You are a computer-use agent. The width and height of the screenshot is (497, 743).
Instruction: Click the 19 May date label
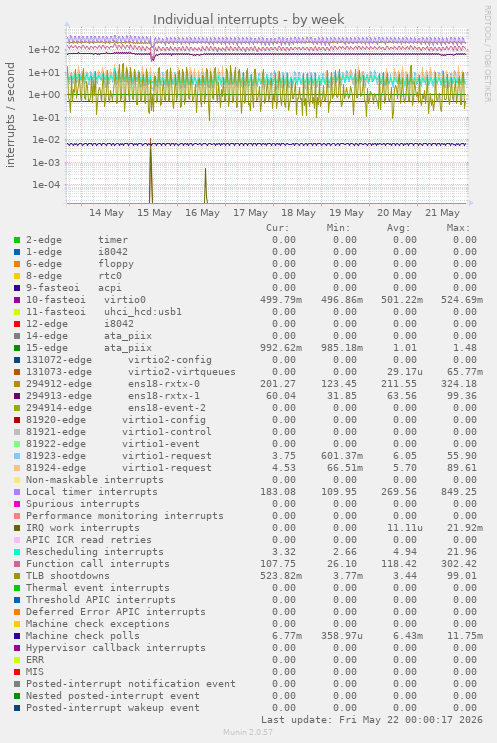tap(346, 213)
